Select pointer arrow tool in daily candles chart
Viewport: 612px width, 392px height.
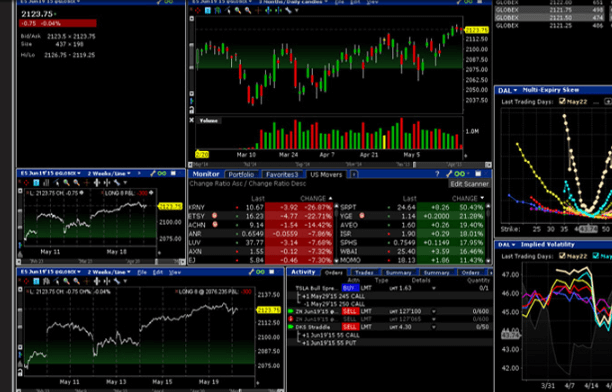(x=228, y=11)
